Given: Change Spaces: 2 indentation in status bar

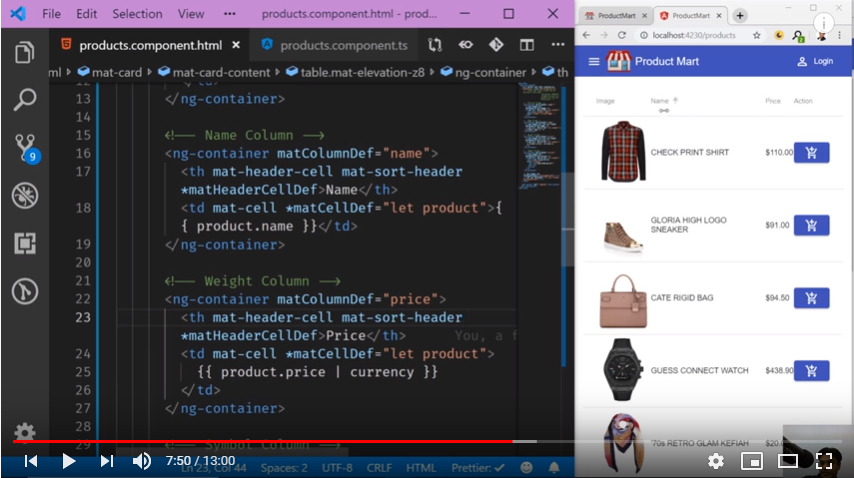Looking at the screenshot, I should (284, 468).
